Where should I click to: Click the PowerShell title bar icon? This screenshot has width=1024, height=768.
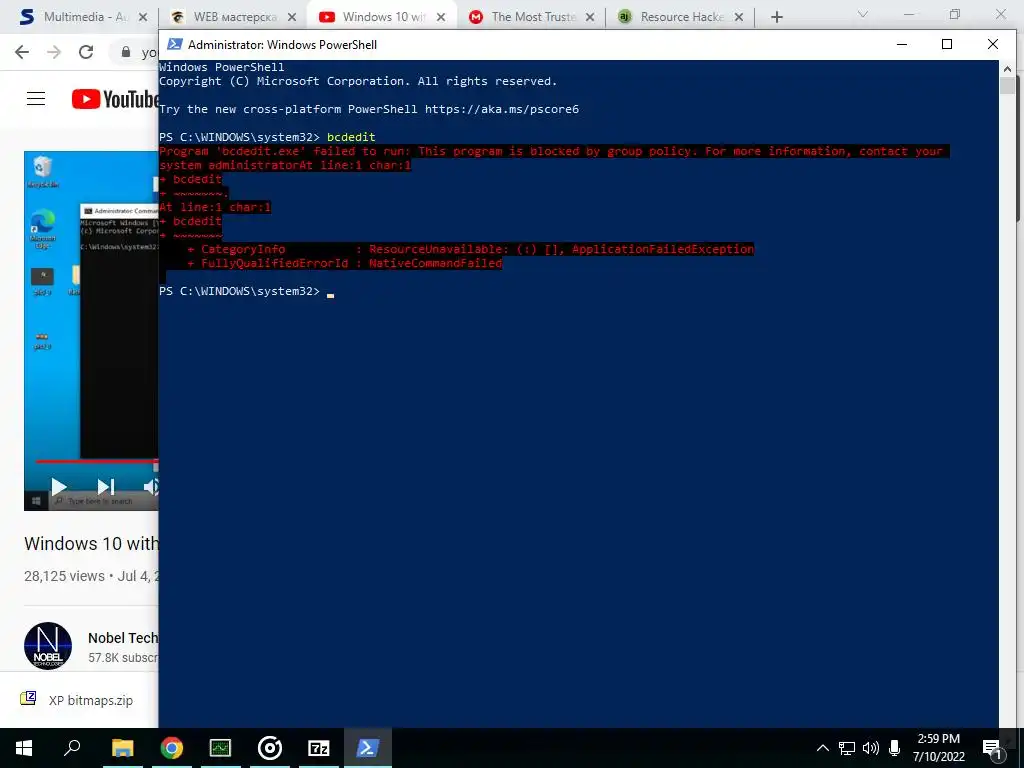pyautogui.click(x=174, y=44)
